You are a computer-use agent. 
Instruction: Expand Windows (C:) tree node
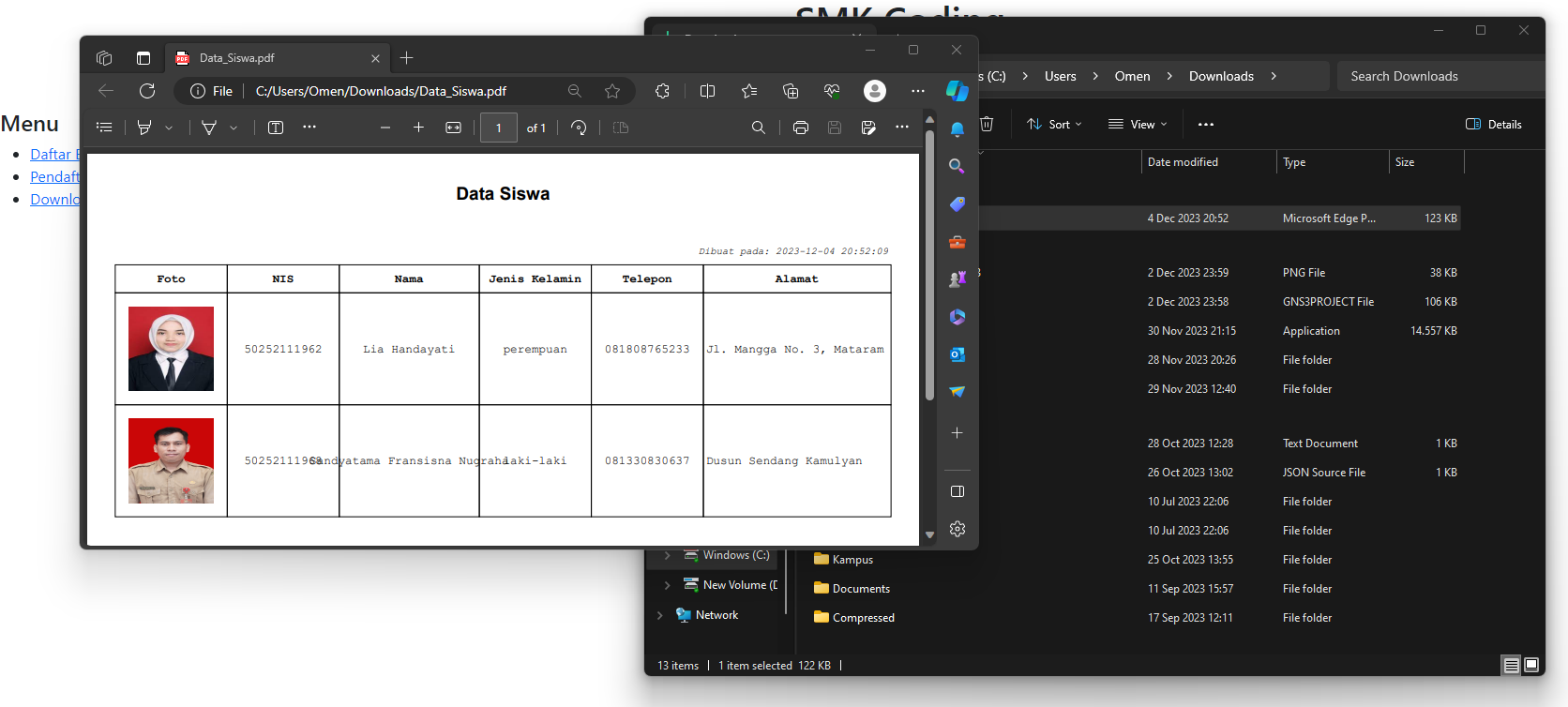(667, 555)
